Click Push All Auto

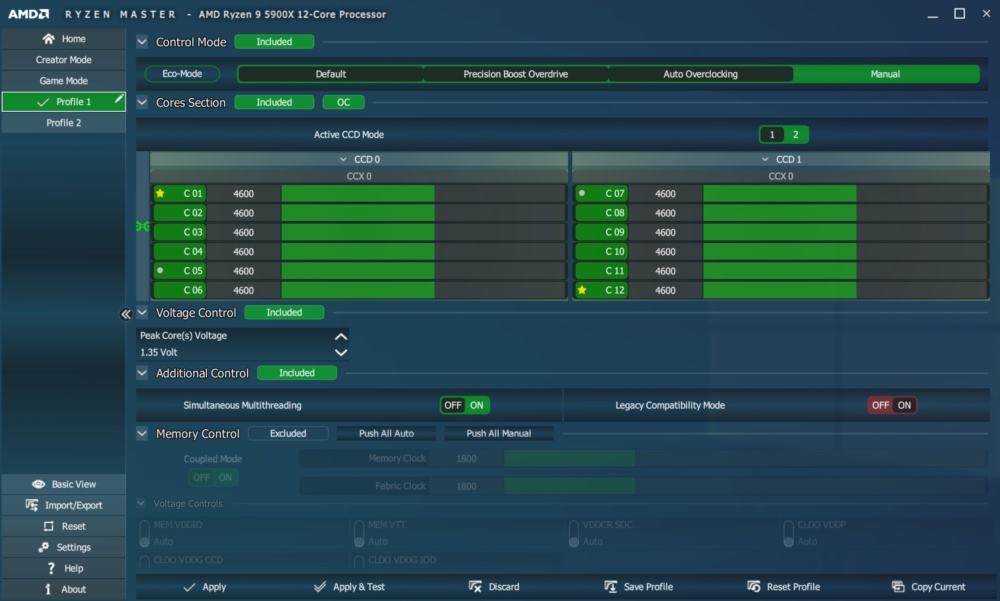[x=386, y=433]
